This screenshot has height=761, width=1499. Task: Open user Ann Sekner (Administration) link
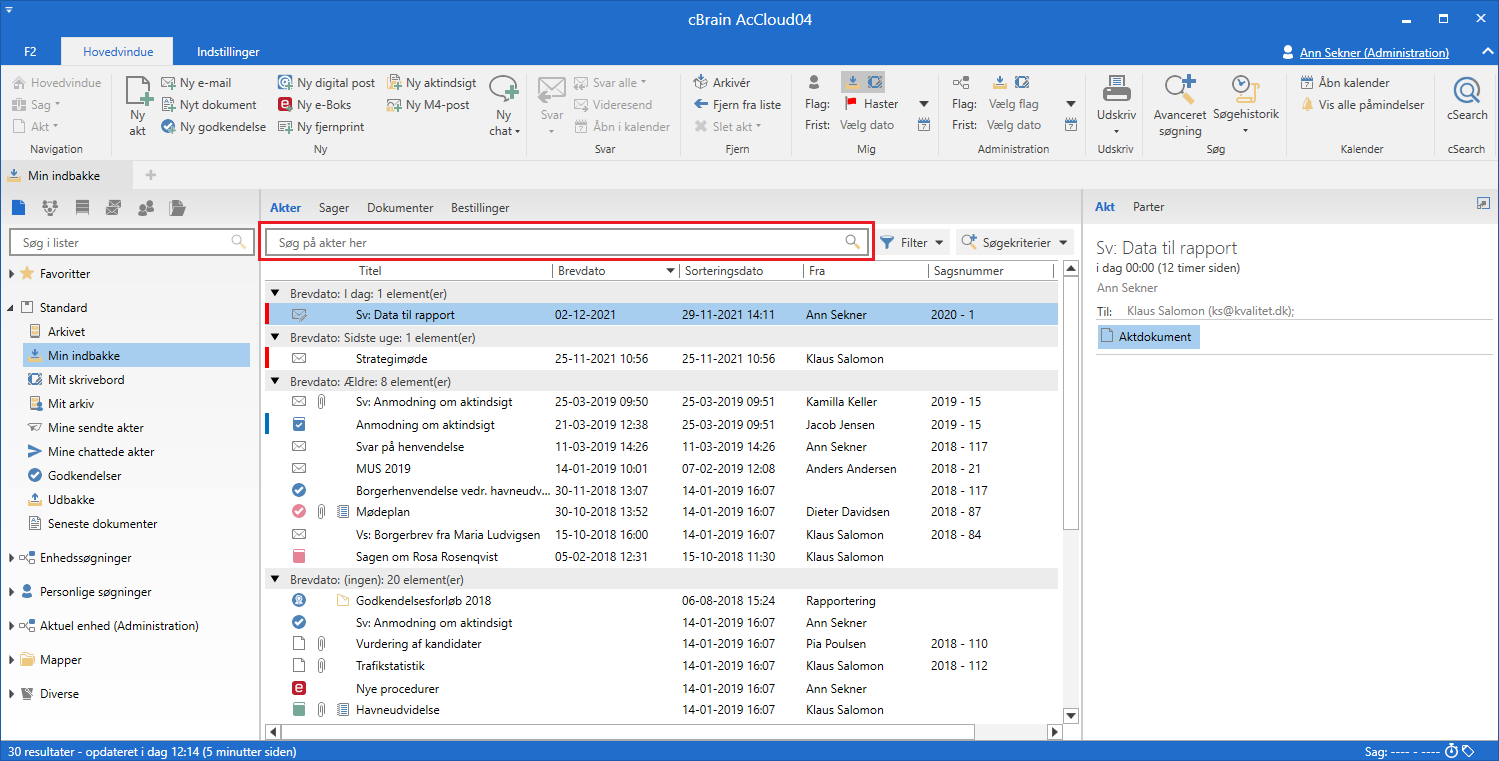pyautogui.click(x=1374, y=53)
